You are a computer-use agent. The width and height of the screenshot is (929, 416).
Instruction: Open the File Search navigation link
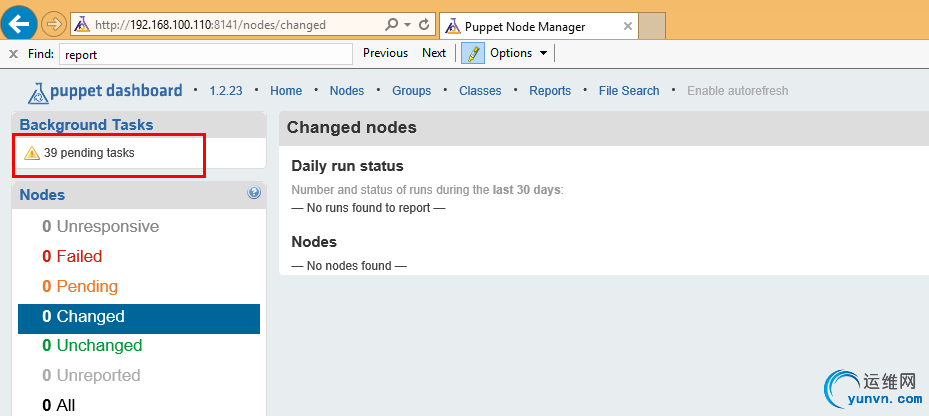pos(629,91)
